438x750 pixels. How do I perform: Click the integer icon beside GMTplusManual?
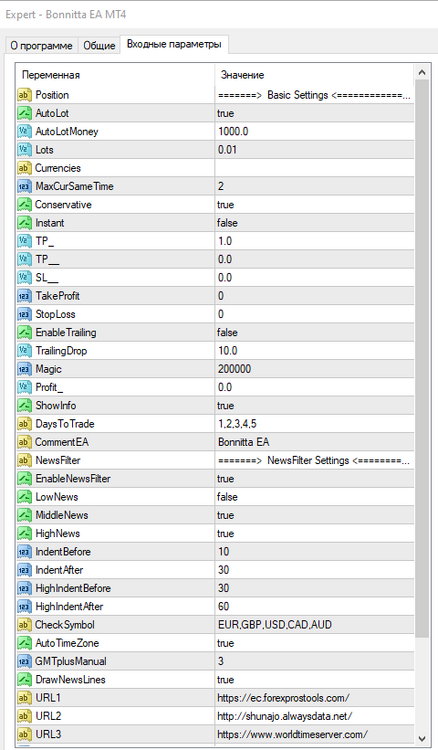click(24, 661)
